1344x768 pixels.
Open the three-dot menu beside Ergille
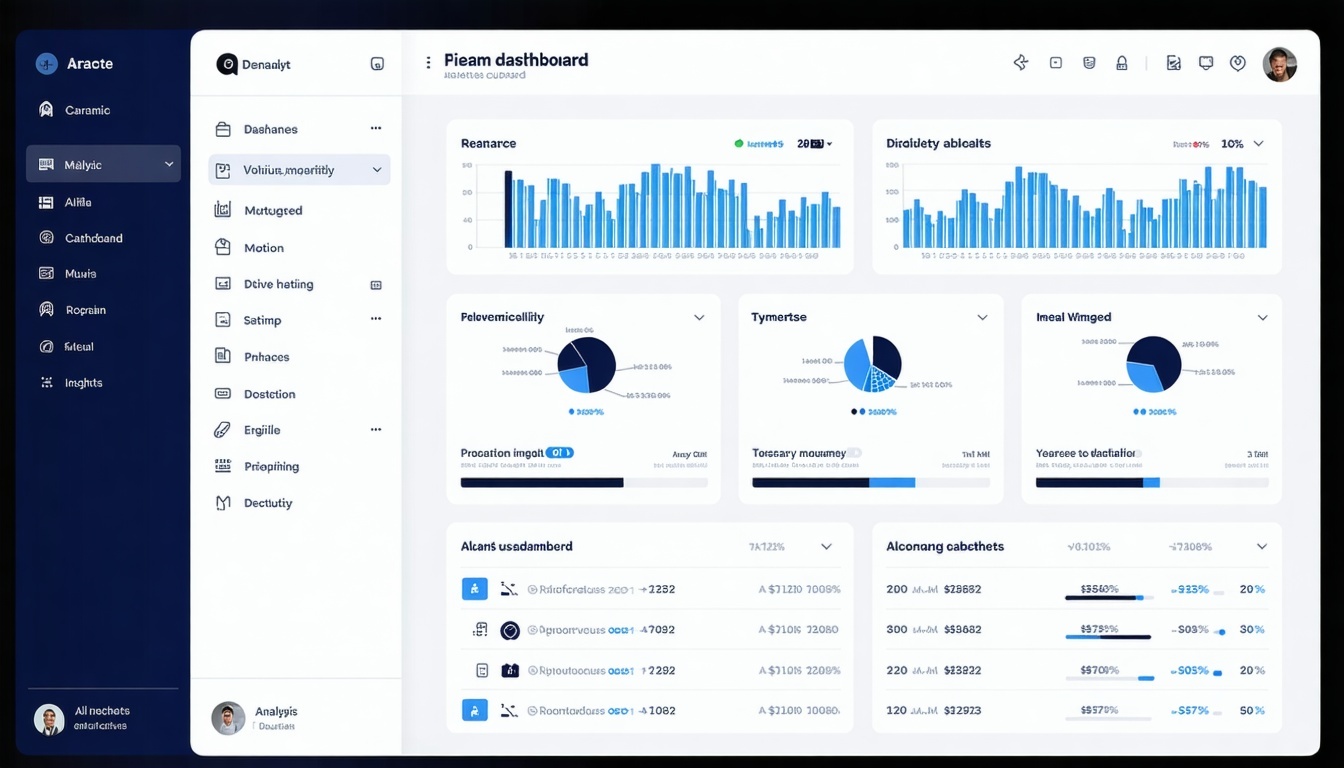376,429
